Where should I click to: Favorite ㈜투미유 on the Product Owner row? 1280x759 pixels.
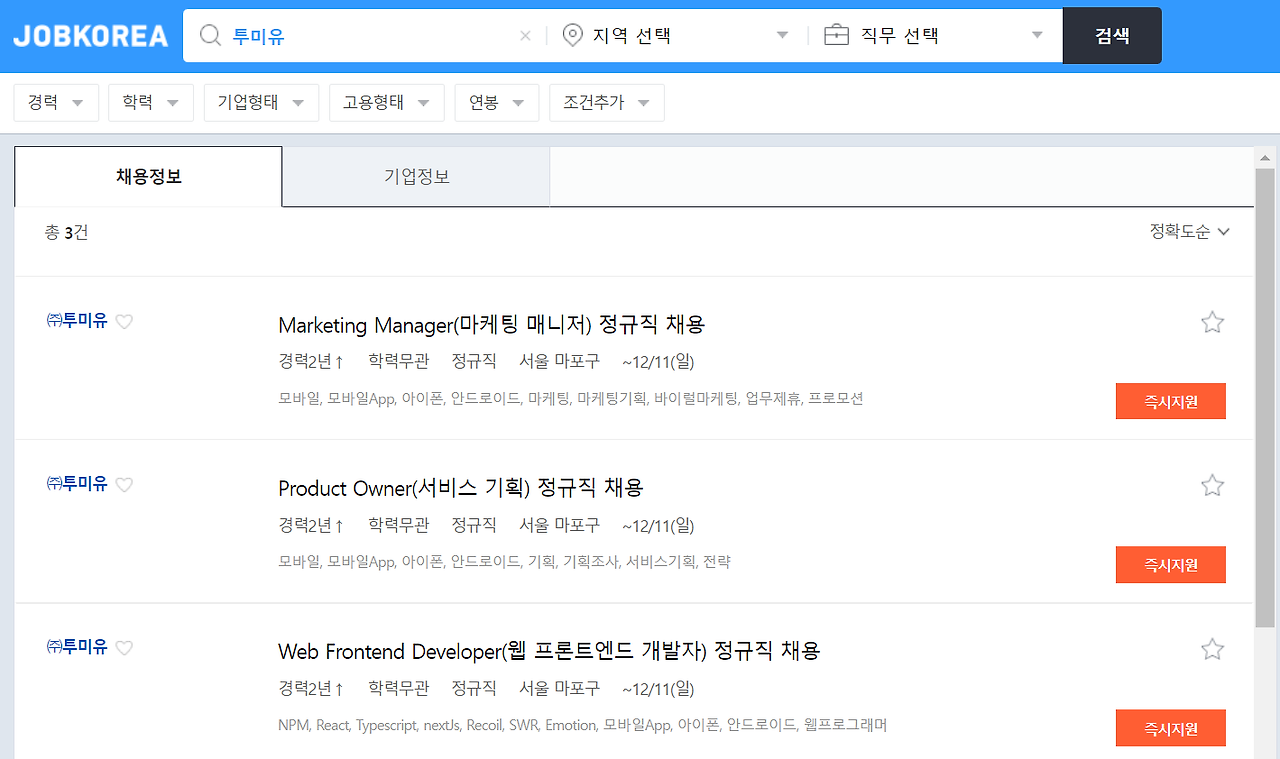pyautogui.click(x=124, y=484)
